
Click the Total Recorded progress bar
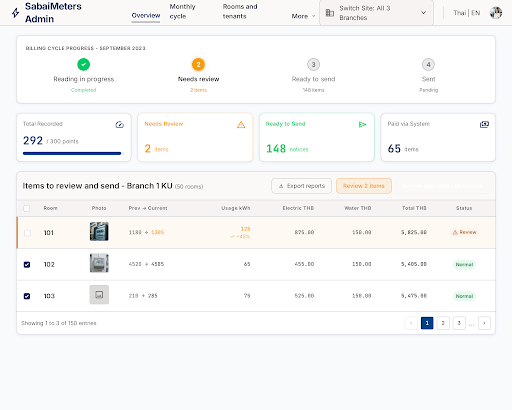click(73, 154)
